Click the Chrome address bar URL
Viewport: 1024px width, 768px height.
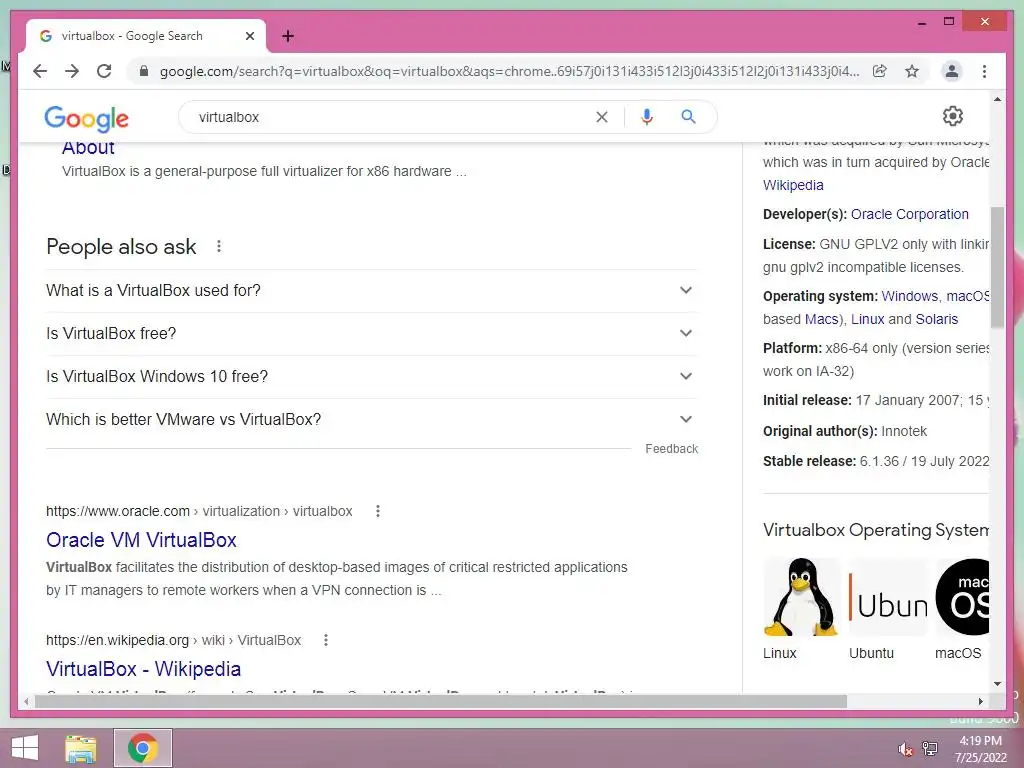(509, 71)
